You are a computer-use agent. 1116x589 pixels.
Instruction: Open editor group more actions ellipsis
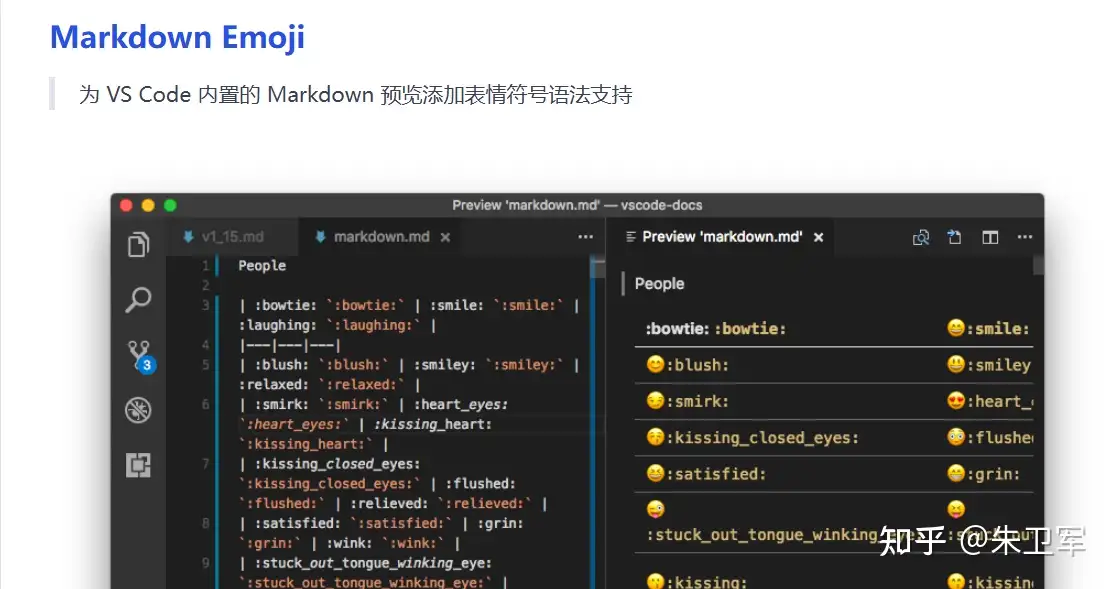585,237
